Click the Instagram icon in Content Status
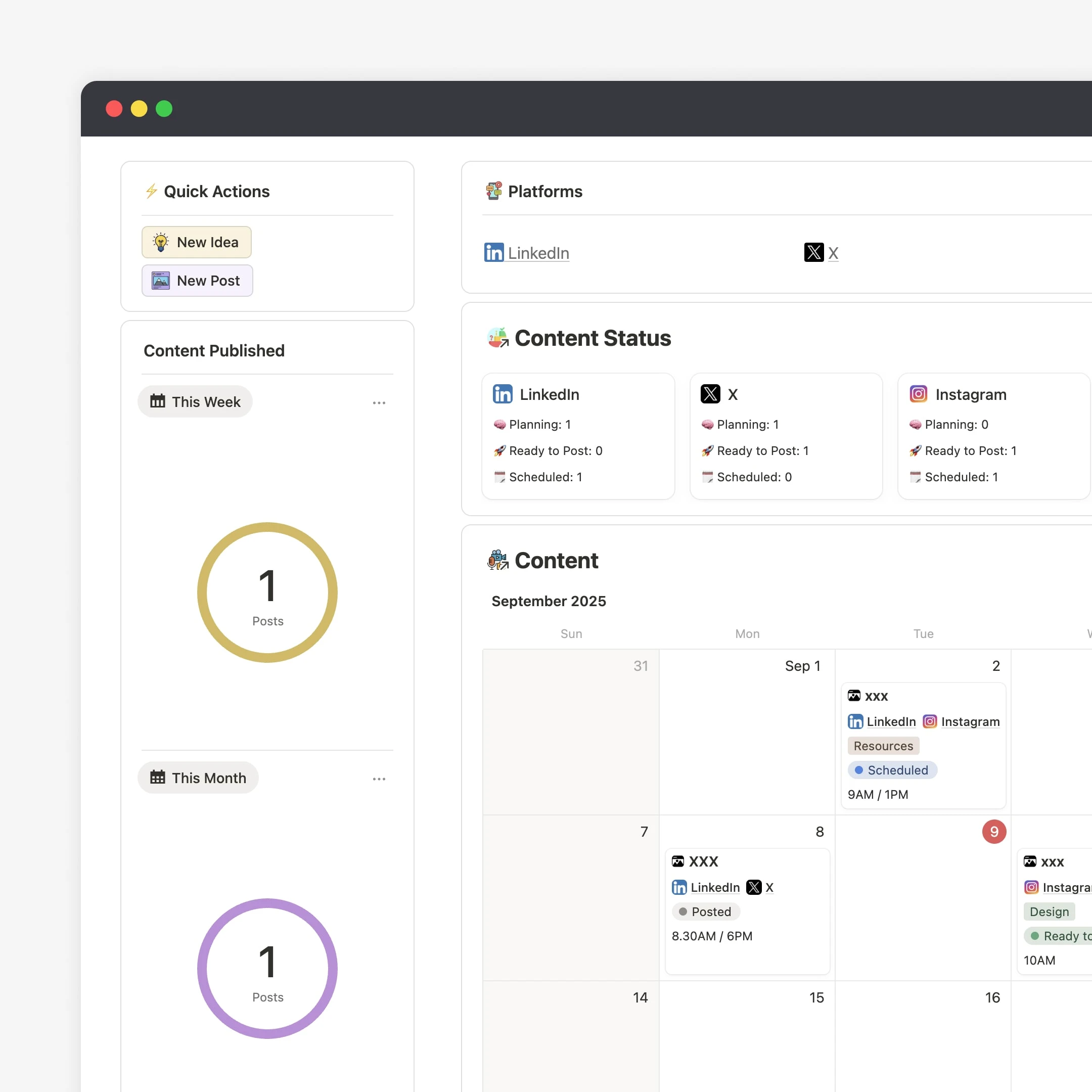 [919, 393]
